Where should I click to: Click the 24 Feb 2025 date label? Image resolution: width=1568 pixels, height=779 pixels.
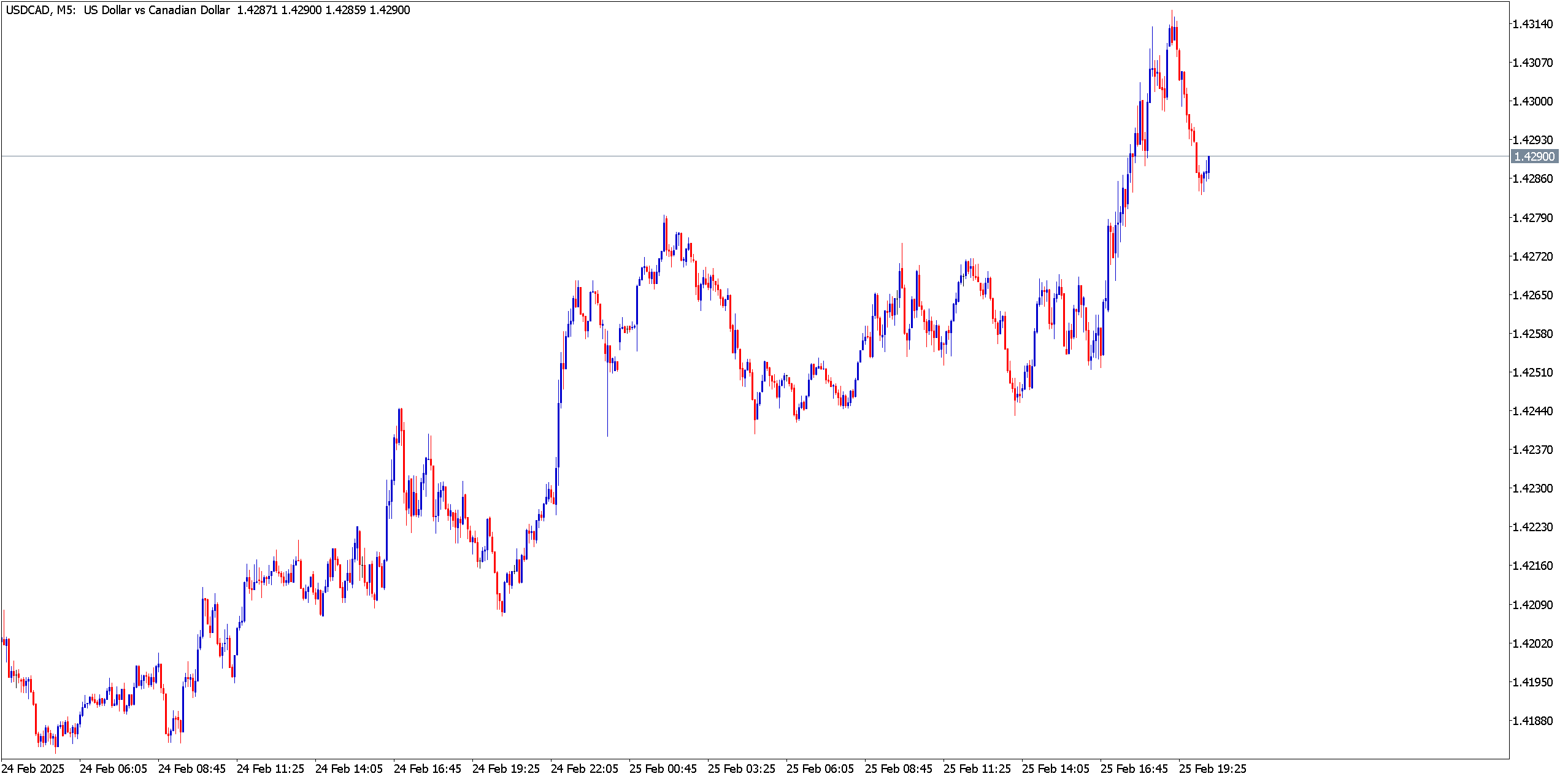(x=33, y=769)
